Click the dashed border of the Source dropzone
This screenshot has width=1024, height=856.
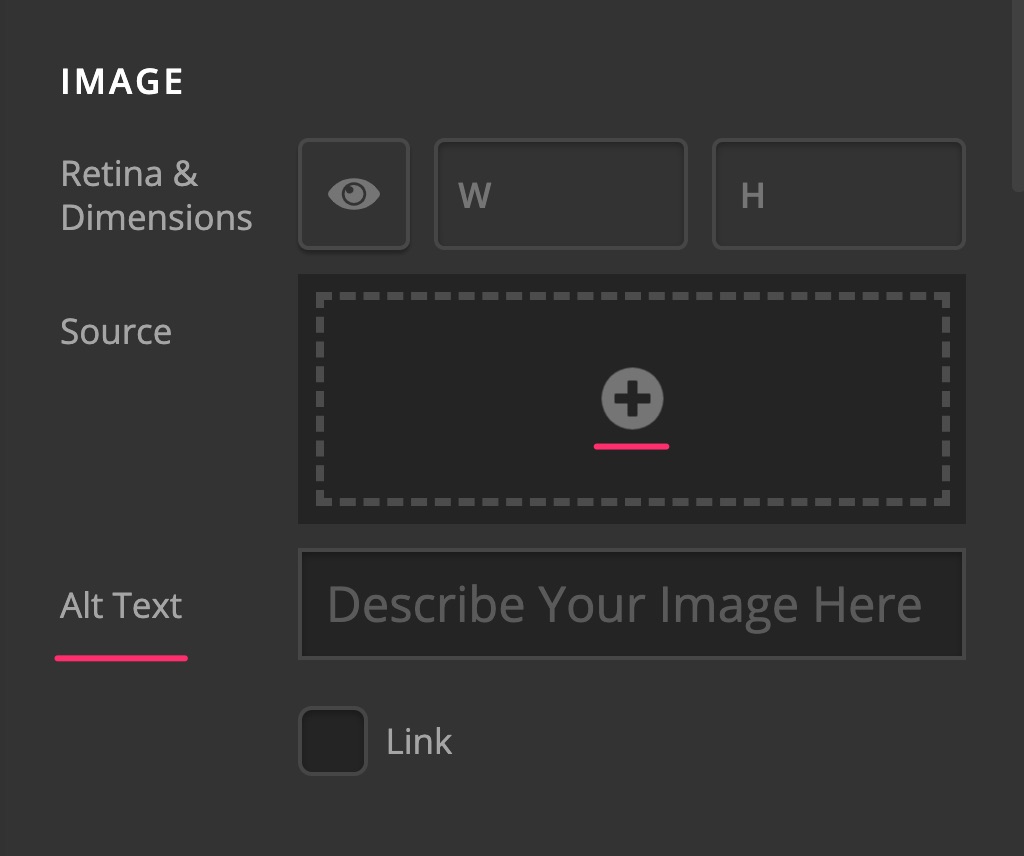coord(632,296)
